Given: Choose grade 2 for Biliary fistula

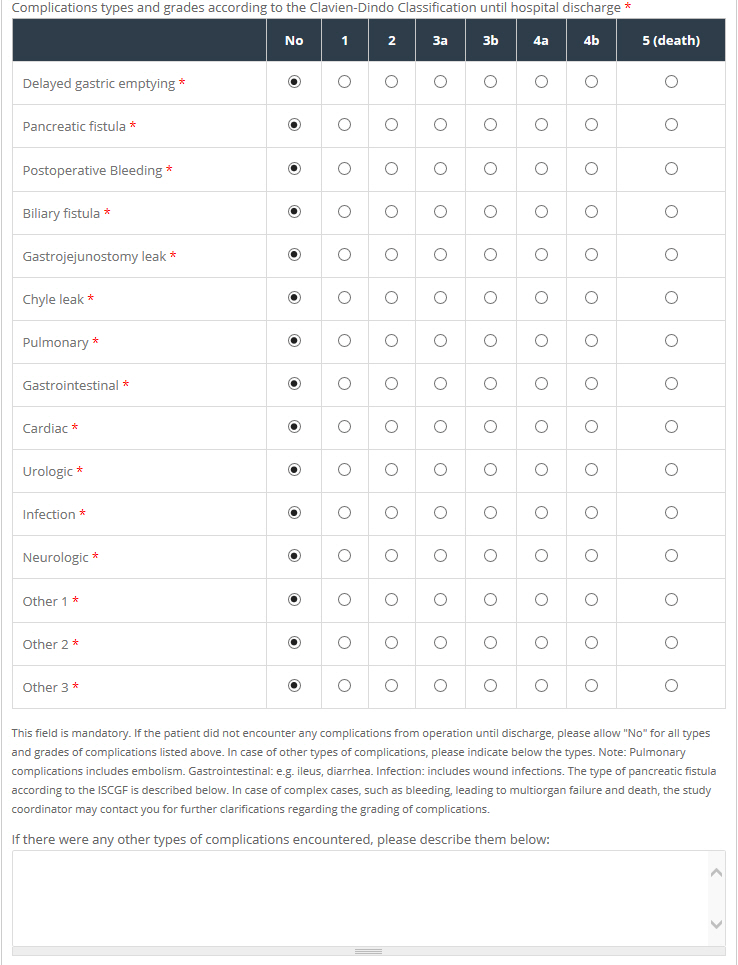Looking at the screenshot, I should click(391, 211).
